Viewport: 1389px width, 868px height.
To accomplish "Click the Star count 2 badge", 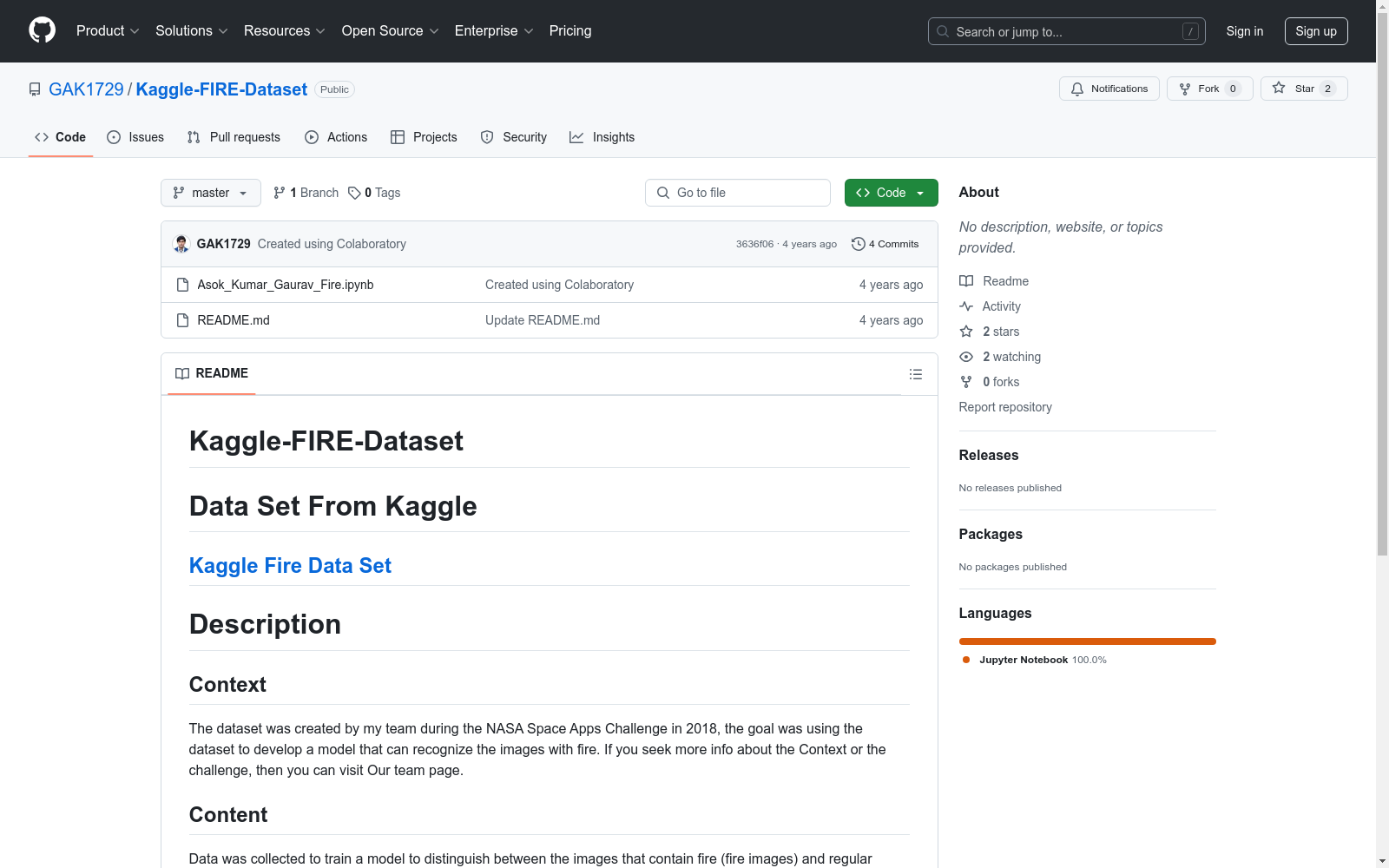I will click(1327, 89).
